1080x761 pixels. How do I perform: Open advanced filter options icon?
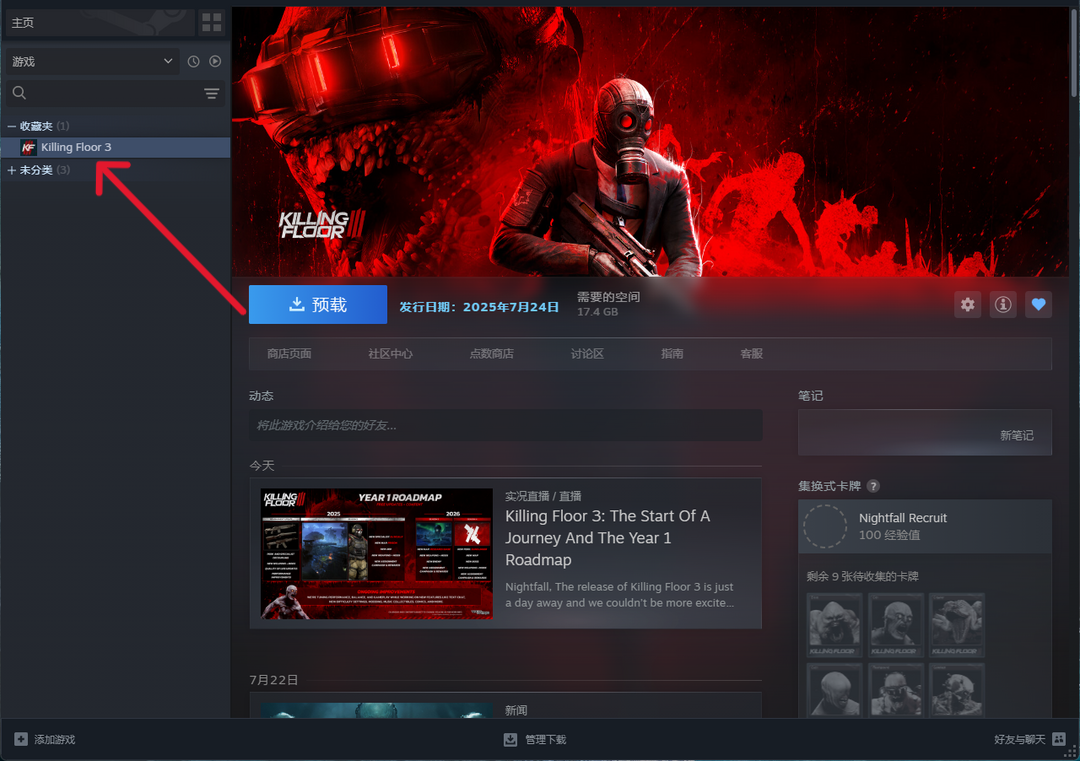point(211,93)
